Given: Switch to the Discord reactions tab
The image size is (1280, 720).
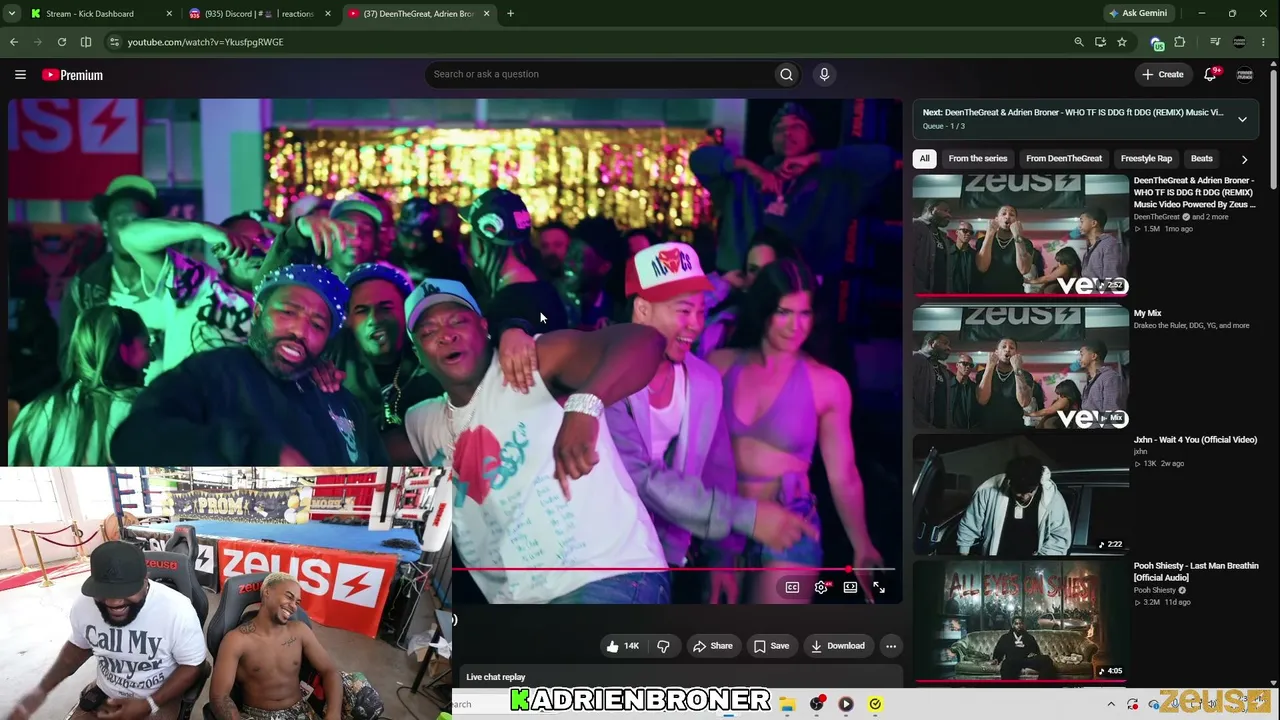Looking at the screenshot, I should pos(258,14).
